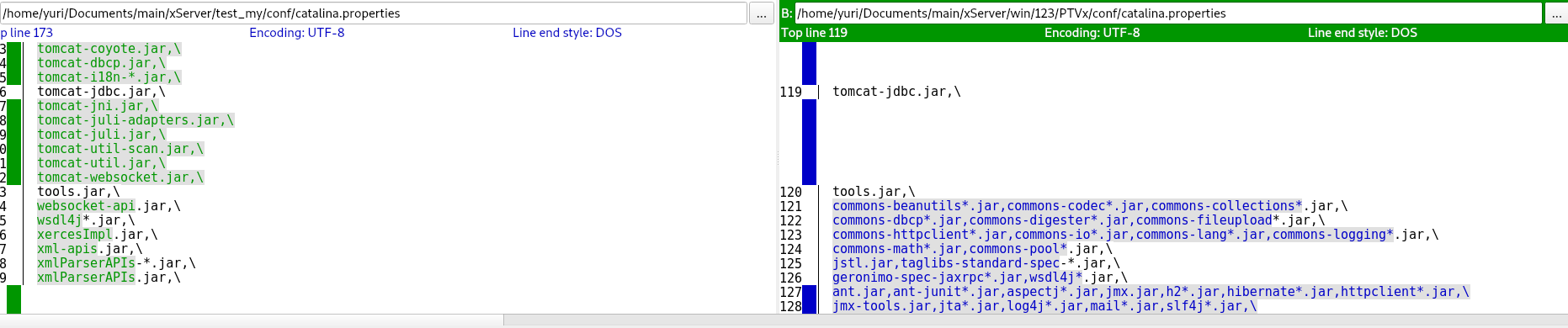The image size is (1568, 328).
Task: Select line 120 tools.jar in pane B
Action: [x=874, y=192]
